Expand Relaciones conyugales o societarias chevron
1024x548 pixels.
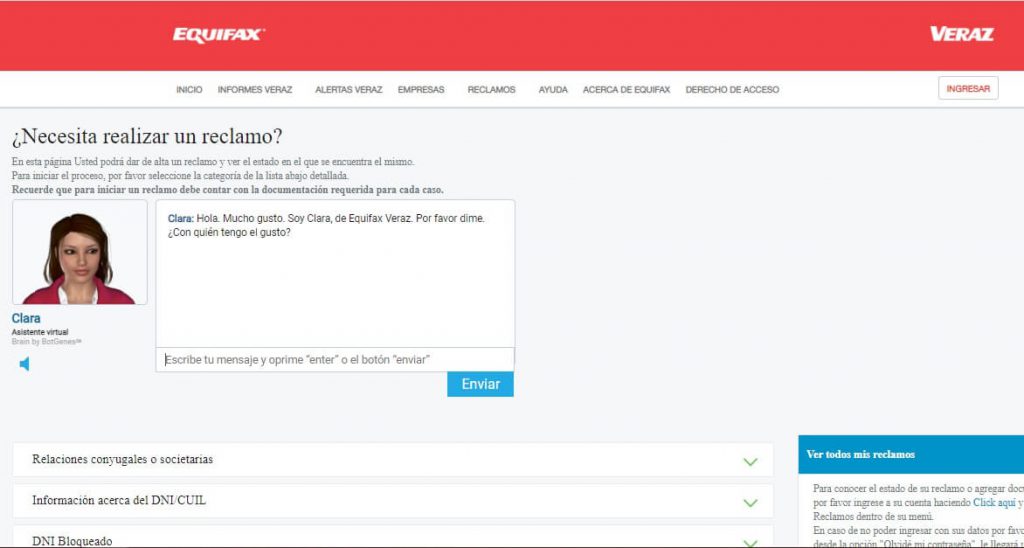(x=750, y=461)
